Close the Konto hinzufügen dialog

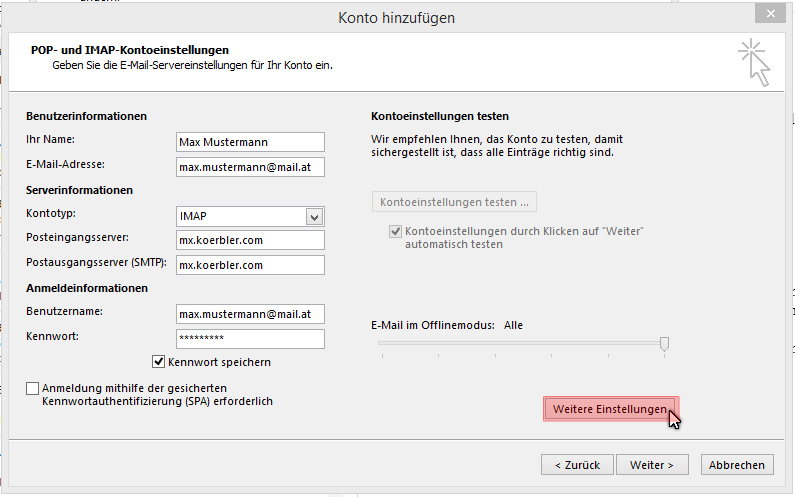pyautogui.click(x=770, y=14)
